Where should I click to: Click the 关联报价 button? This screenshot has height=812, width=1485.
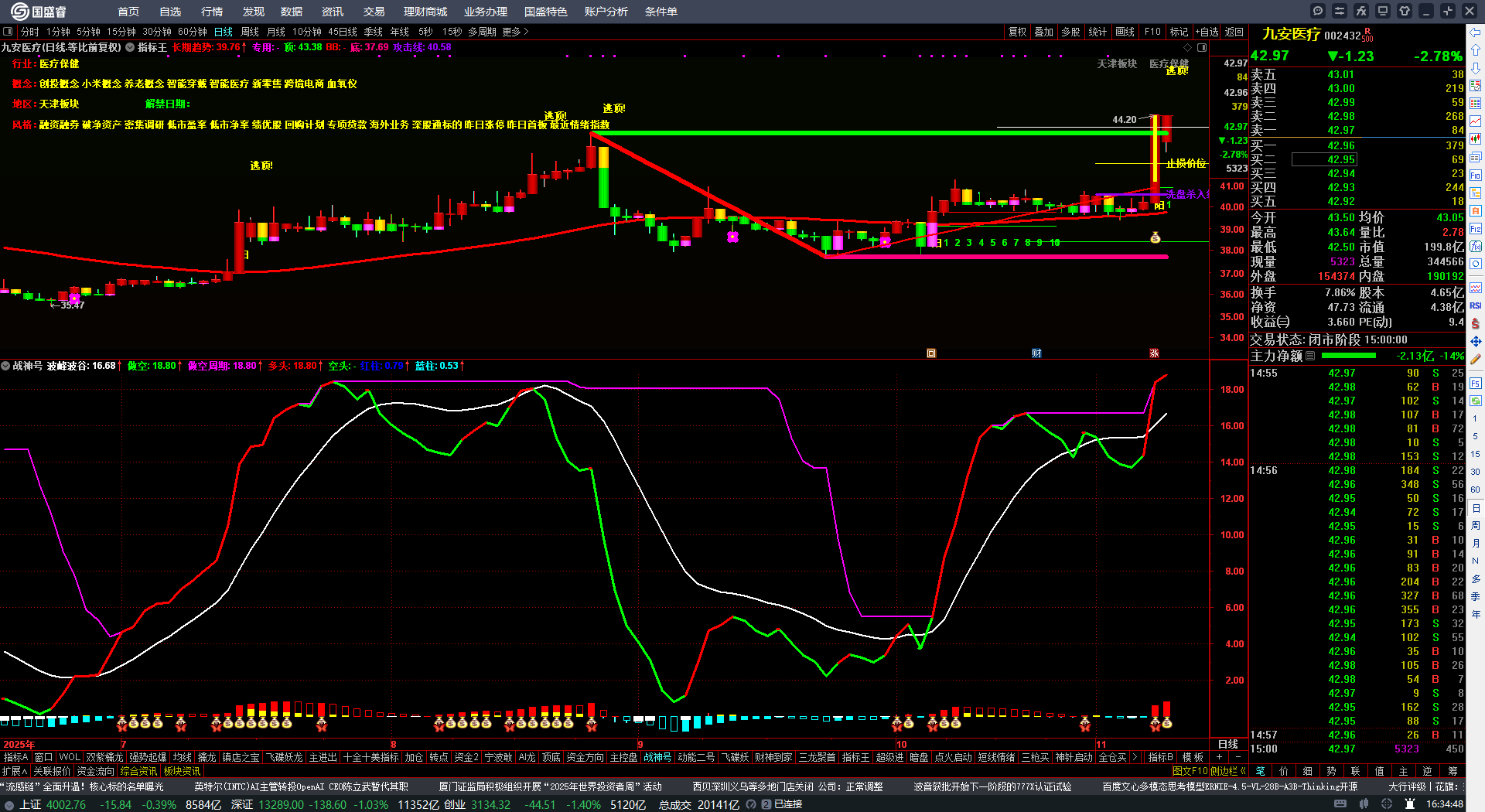tap(52, 771)
